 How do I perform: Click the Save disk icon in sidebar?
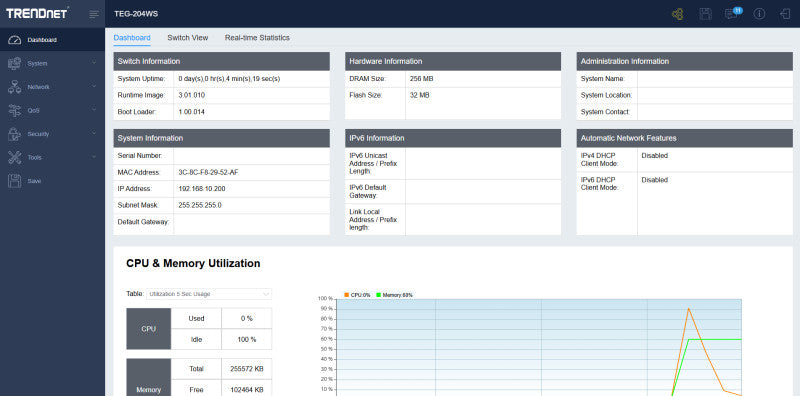(14, 181)
